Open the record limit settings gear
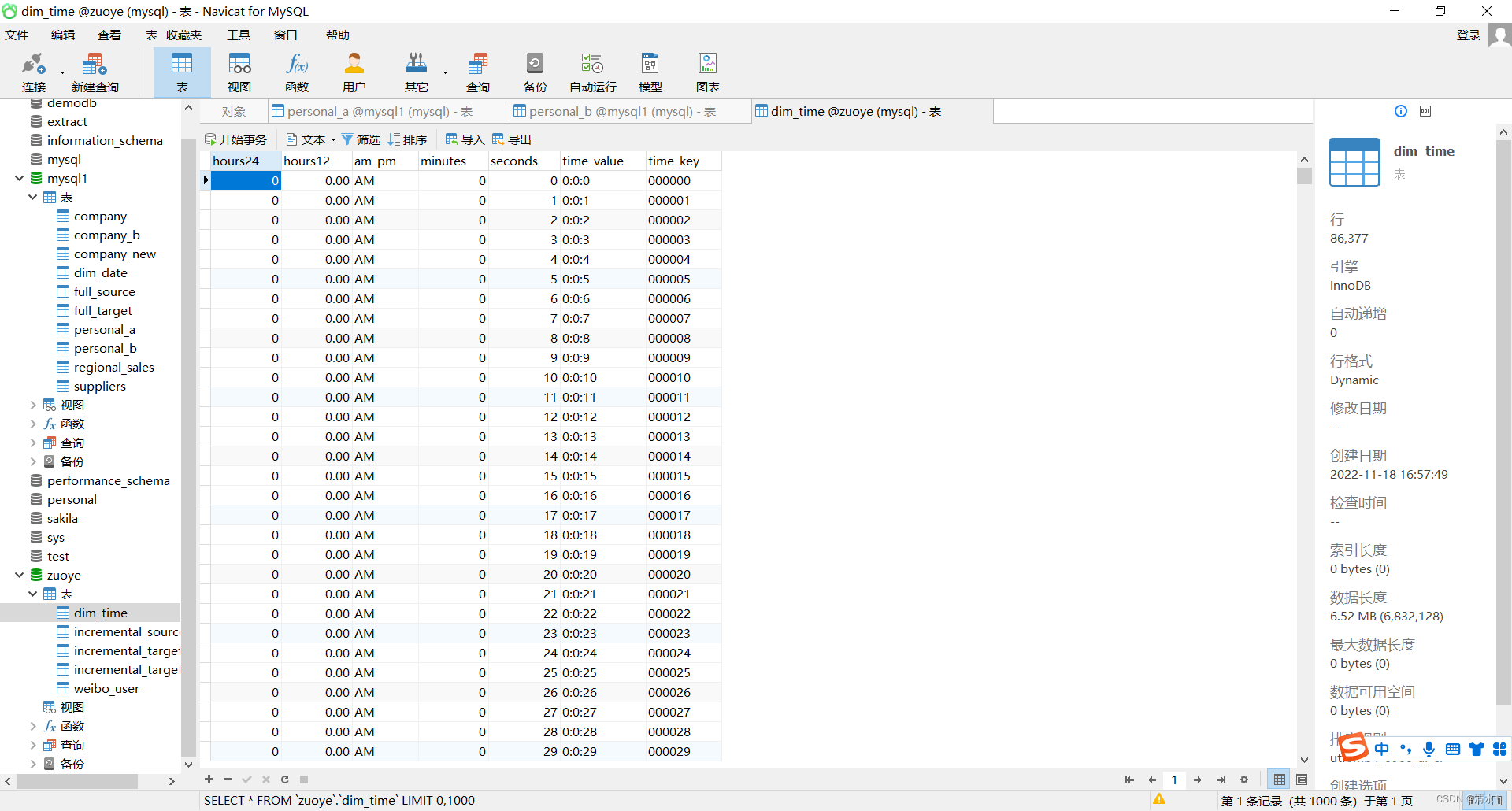 (1244, 780)
